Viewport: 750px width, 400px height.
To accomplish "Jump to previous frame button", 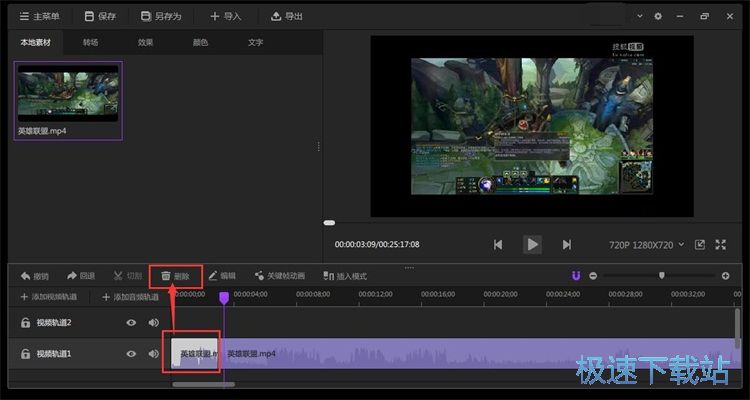I will (x=498, y=245).
